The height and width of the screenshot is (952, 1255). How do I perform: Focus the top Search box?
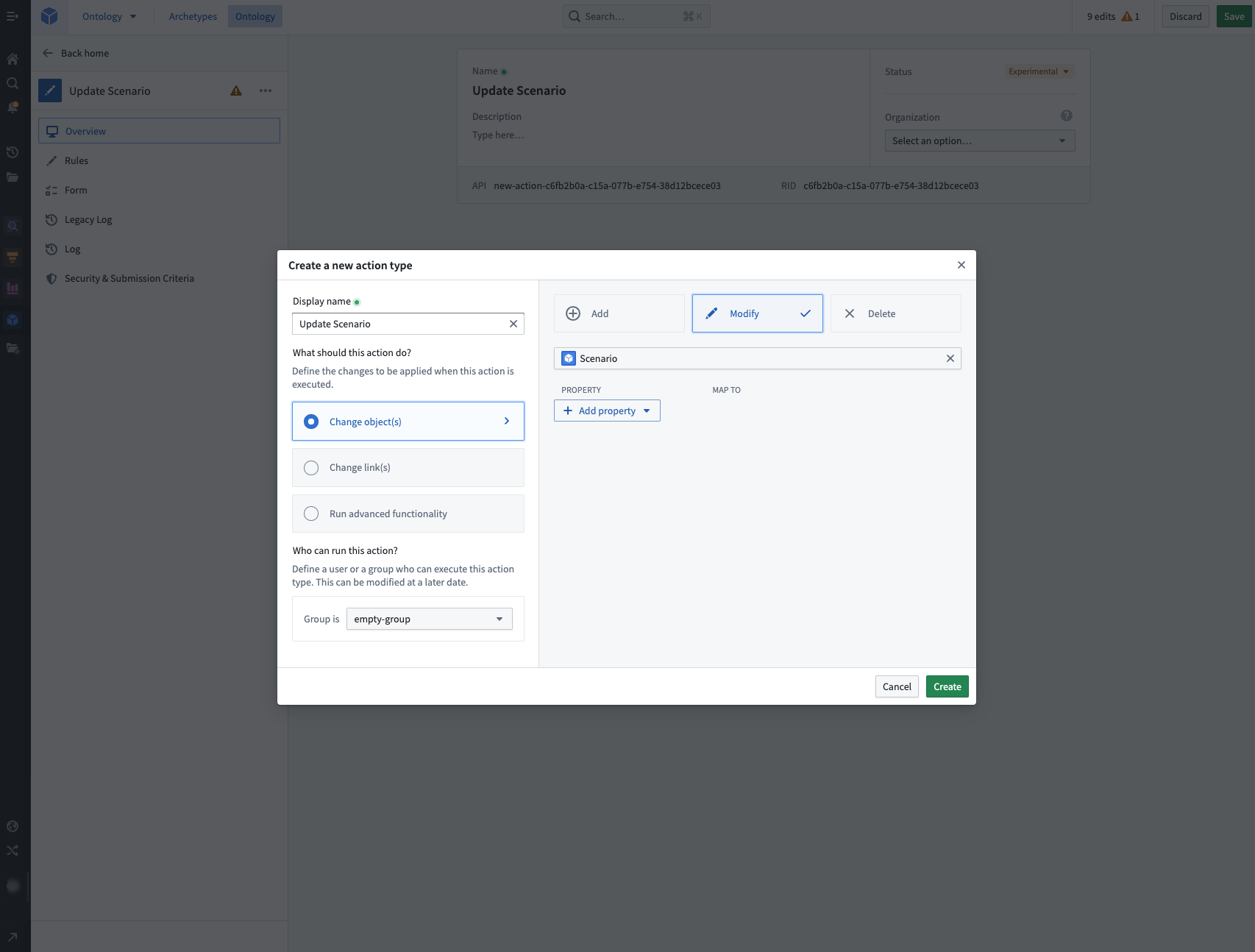(636, 16)
